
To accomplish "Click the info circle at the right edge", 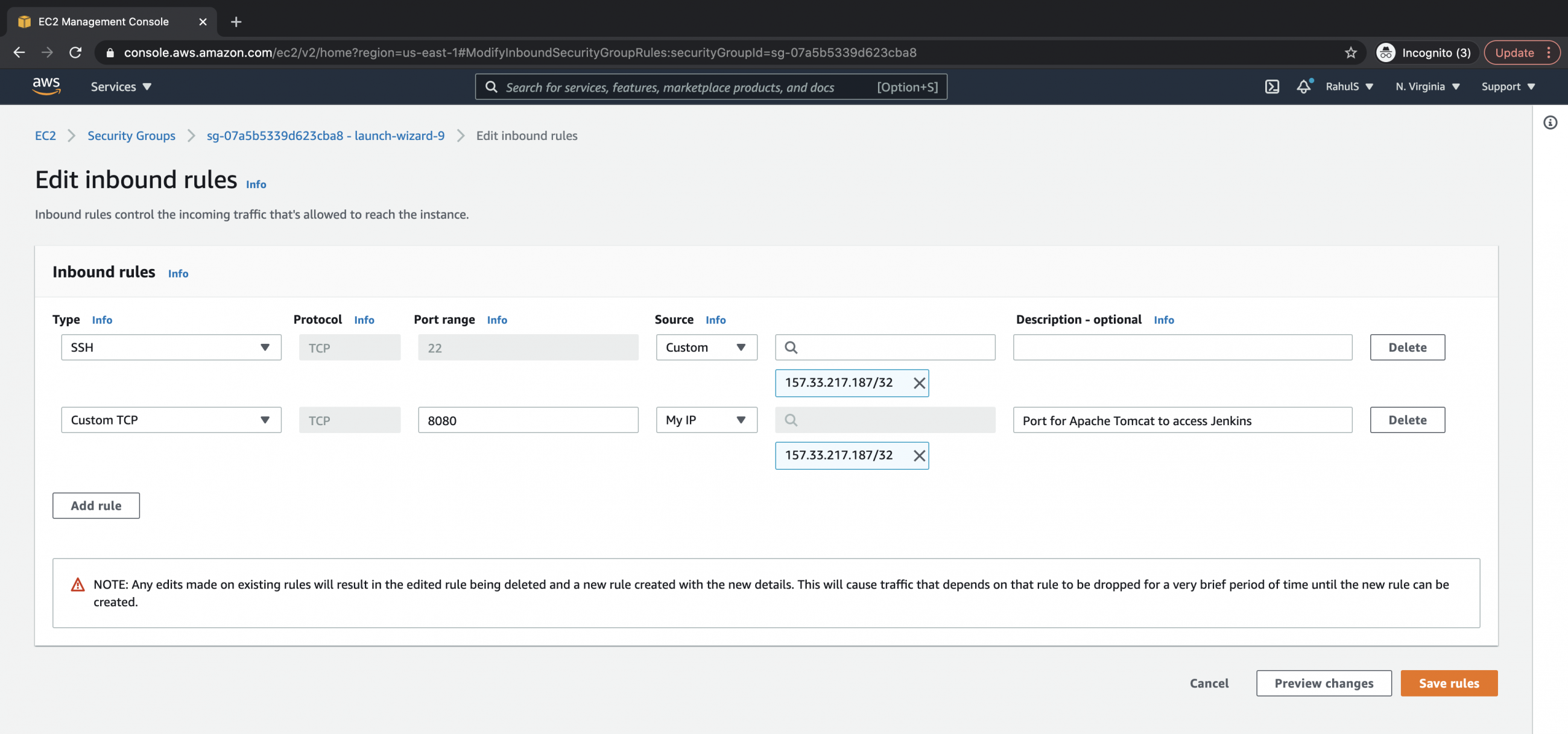I will pyautogui.click(x=1551, y=122).
